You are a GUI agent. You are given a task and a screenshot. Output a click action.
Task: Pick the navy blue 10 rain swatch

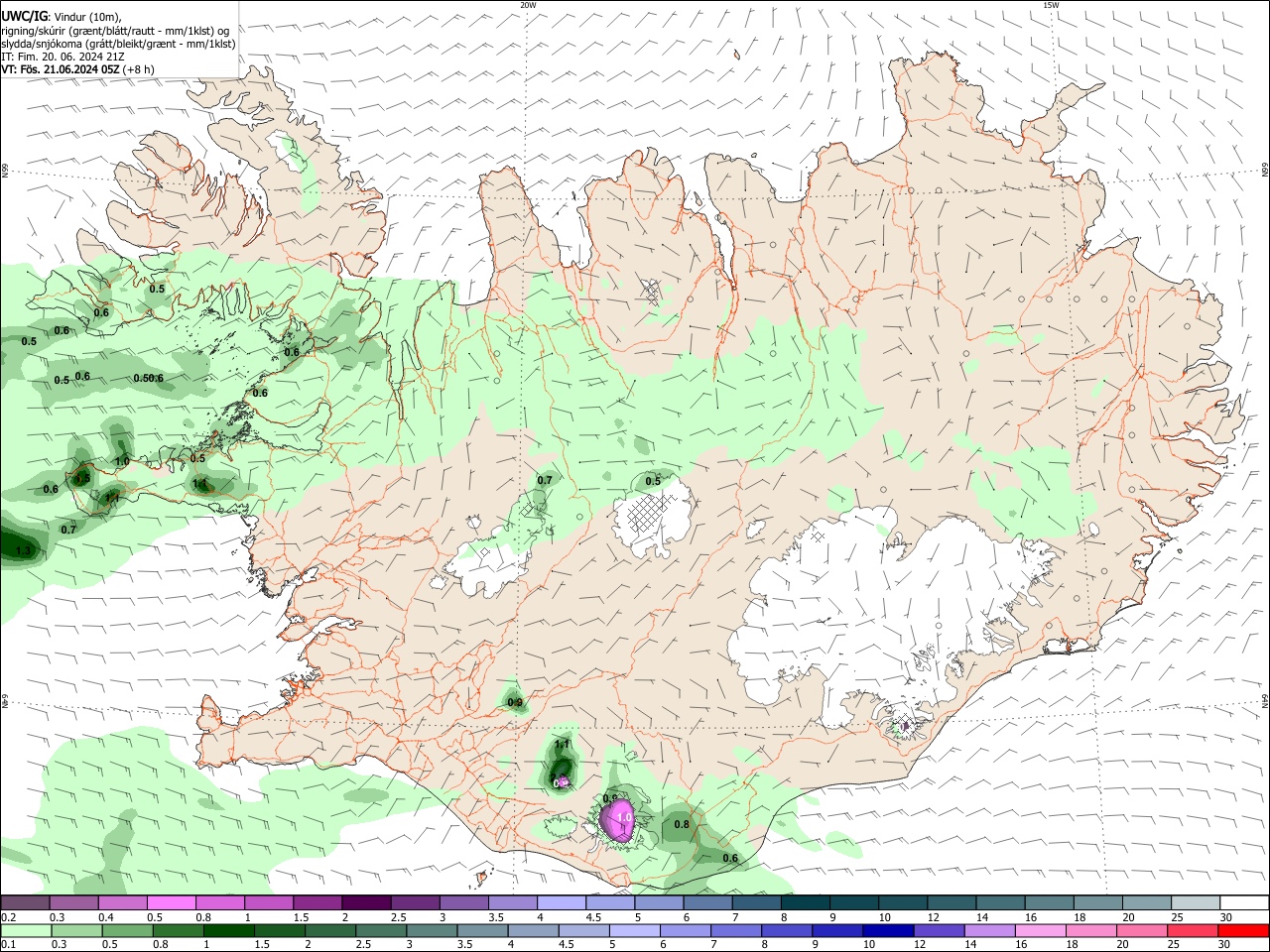(887, 930)
